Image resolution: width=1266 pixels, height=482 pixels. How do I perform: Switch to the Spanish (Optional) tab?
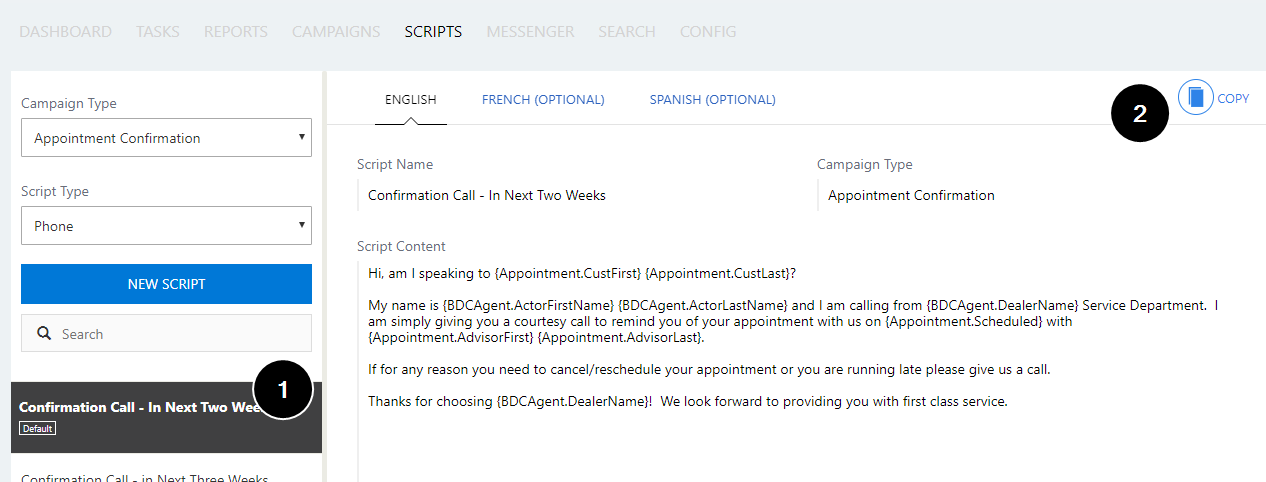[712, 100]
